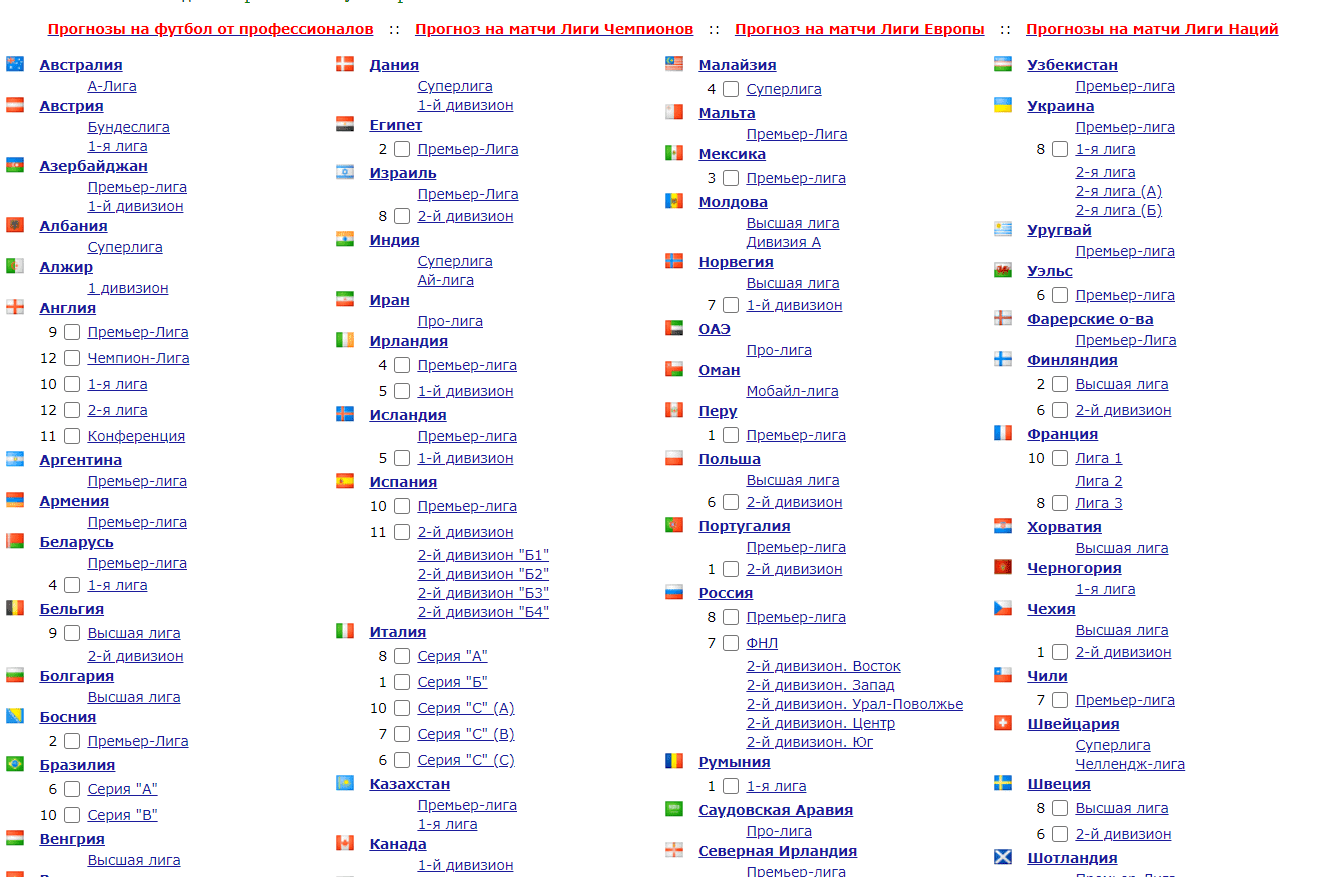Open the Англия country link
This screenshot has width=1321, height=877.
(x=68, y=308)
